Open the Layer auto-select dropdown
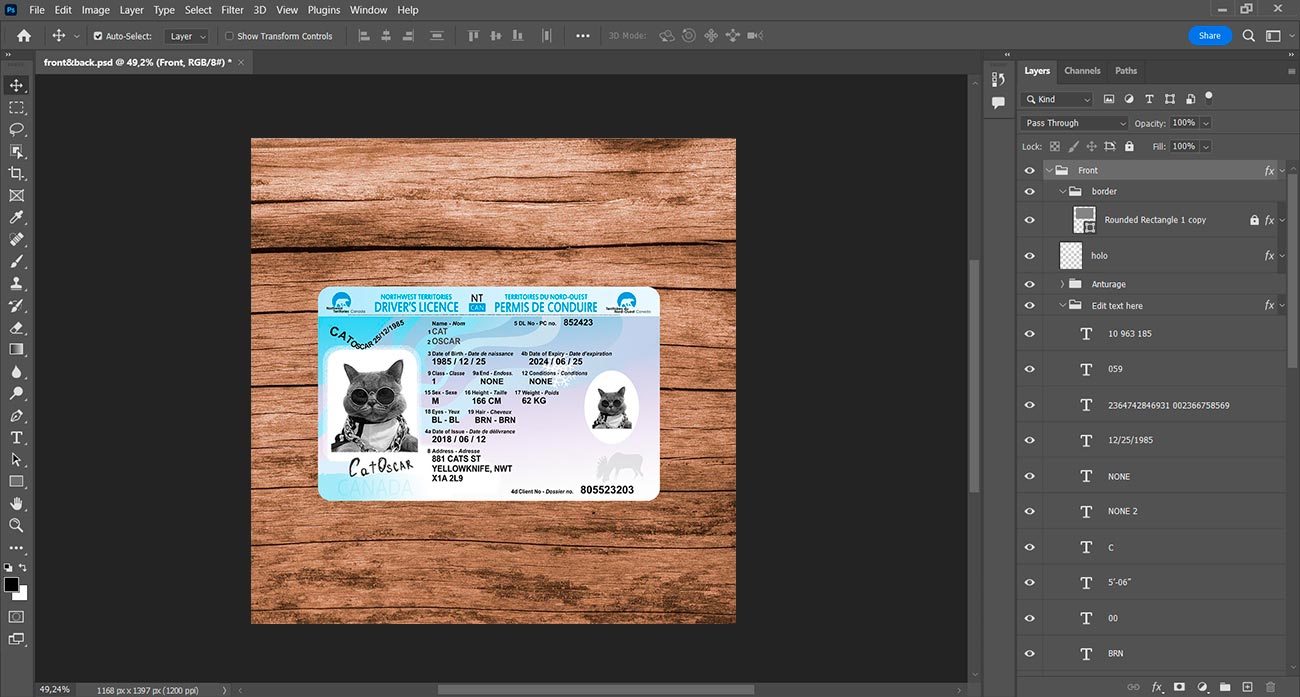Image resolution: width=1300 pixels, height=697 pixels. pyautogui.click(x=187, y=36)
